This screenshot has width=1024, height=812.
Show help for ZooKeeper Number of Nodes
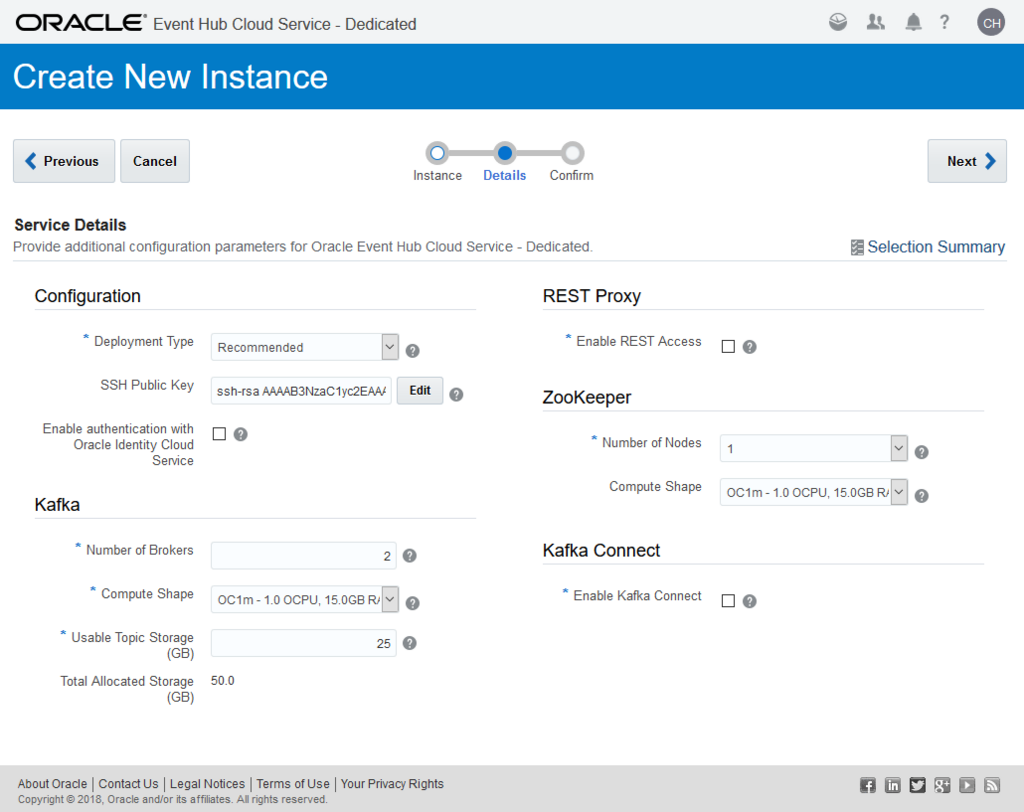click(x=921, y=452)
